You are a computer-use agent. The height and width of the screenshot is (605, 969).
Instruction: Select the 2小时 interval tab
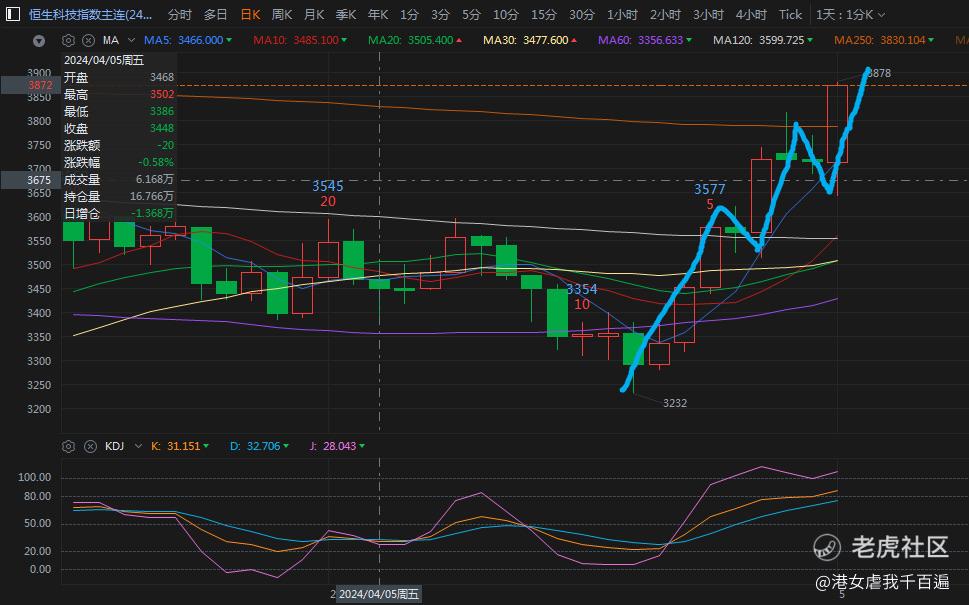pyautogui.click(x=665, y=14)
